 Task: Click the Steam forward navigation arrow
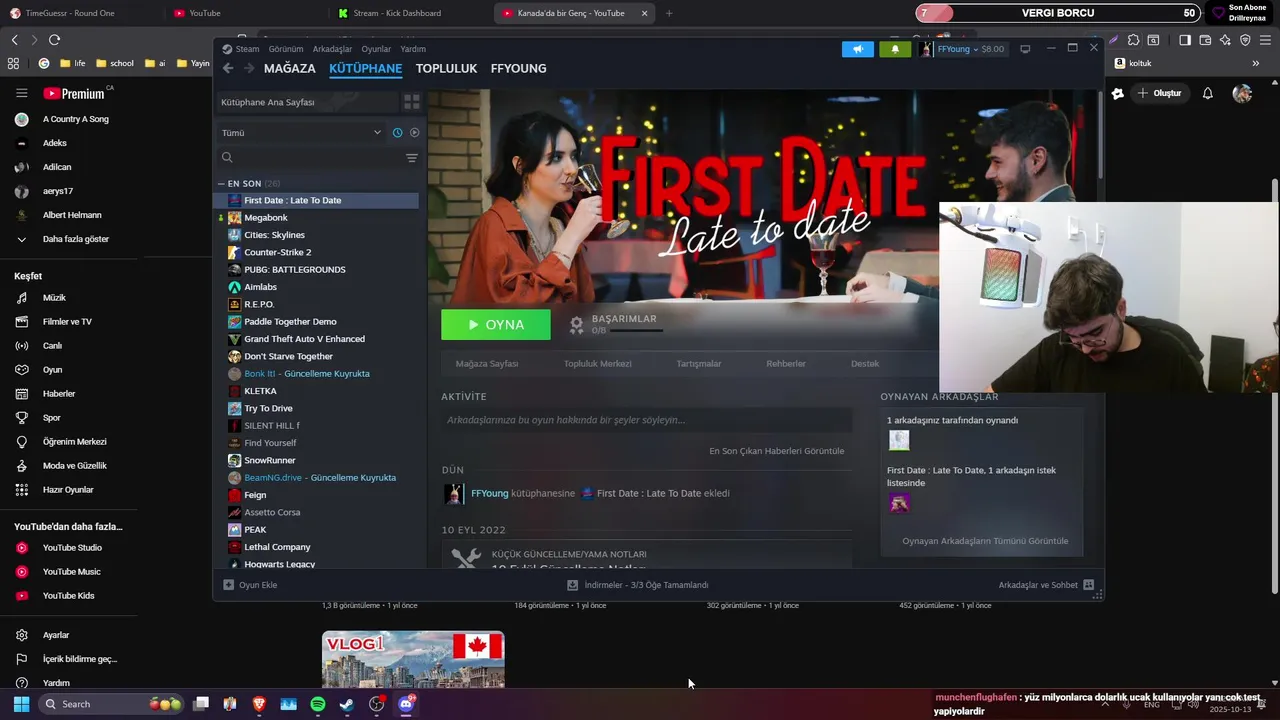click(249, 68)
